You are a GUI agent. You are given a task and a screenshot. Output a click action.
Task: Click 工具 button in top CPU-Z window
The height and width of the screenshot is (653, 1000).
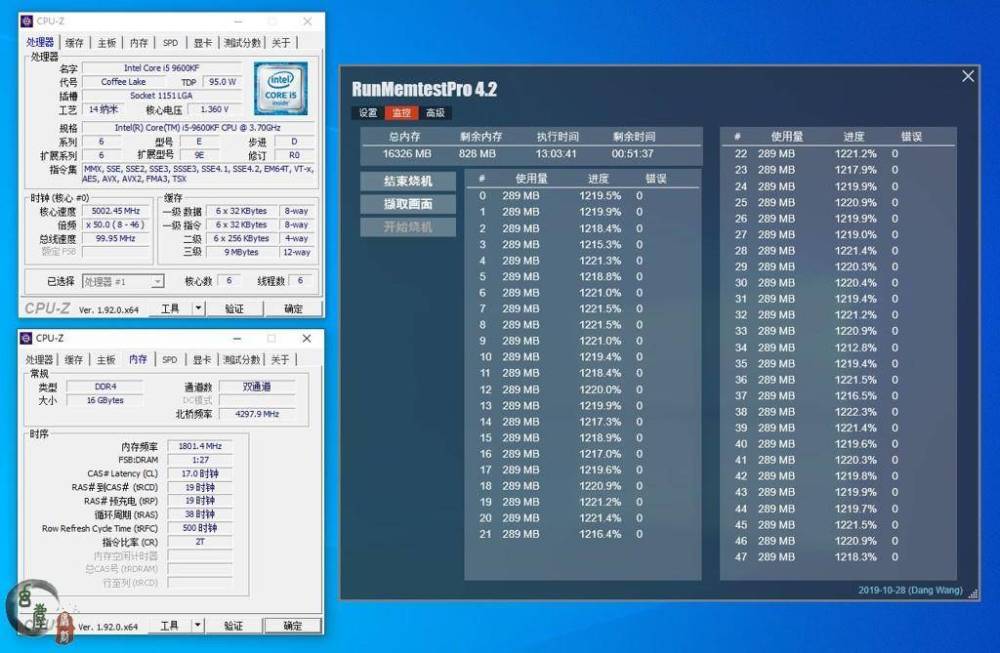click(170, 309)
